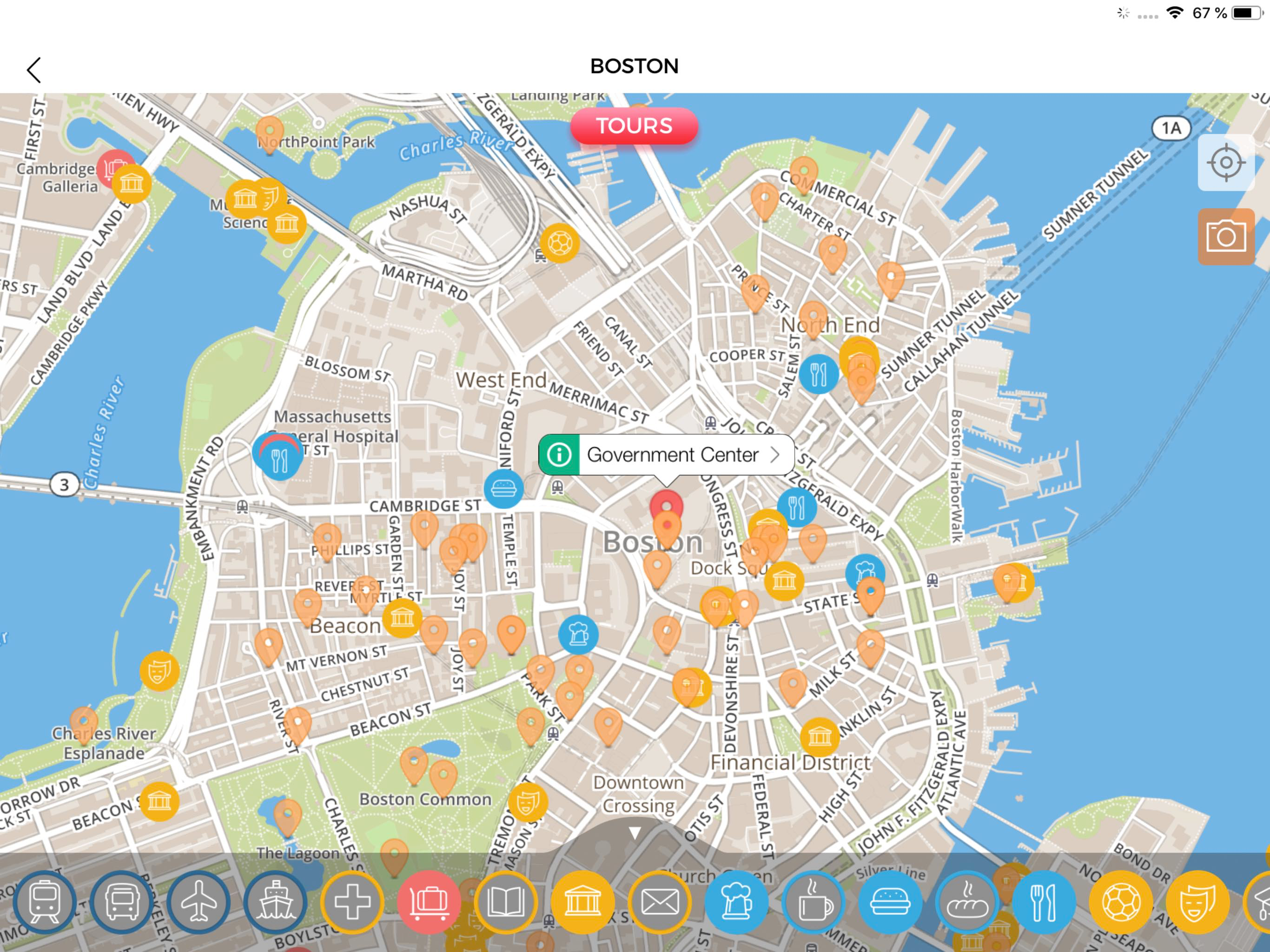Select the sports marker near Nashua St
This screenshot has height=952, width=1270.
pyautogui.click(x=560, y=244)
